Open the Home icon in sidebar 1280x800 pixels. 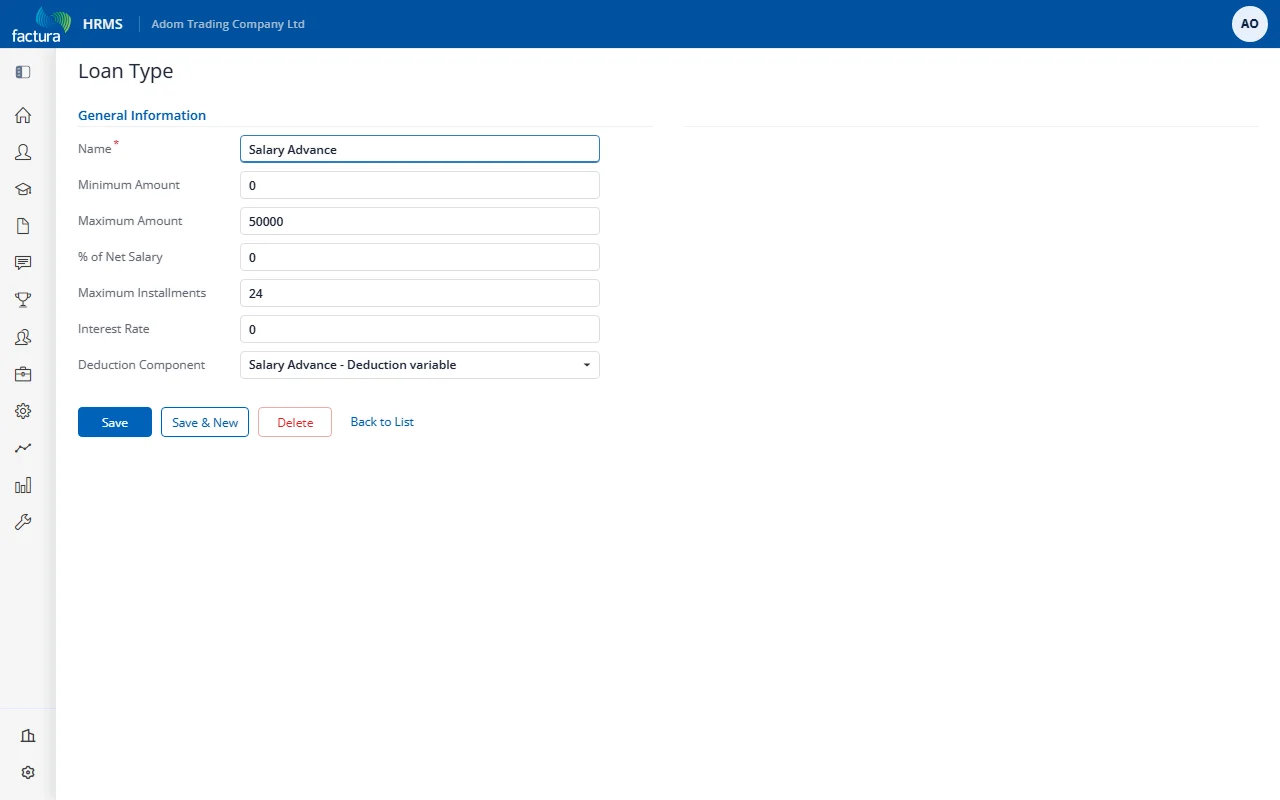(23, 115)
